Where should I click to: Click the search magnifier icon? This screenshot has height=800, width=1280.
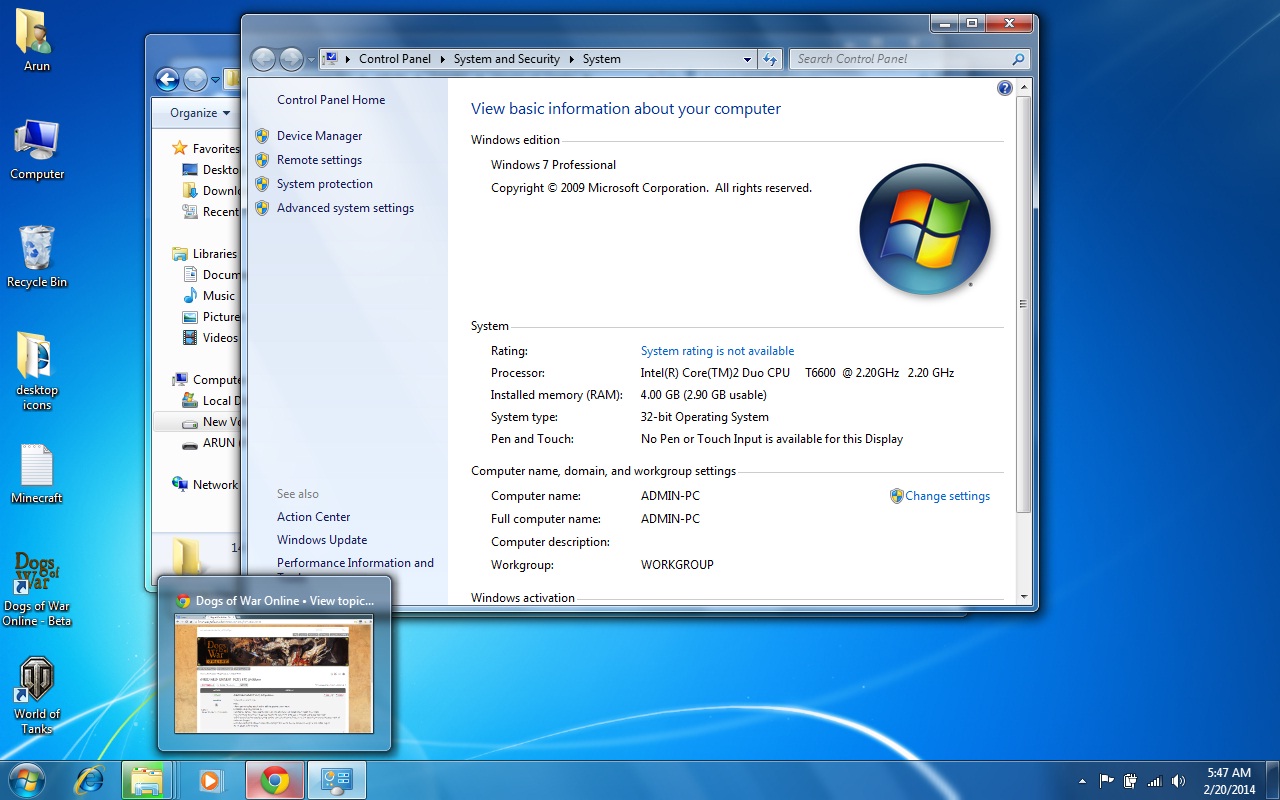[x=1018, y=59]
